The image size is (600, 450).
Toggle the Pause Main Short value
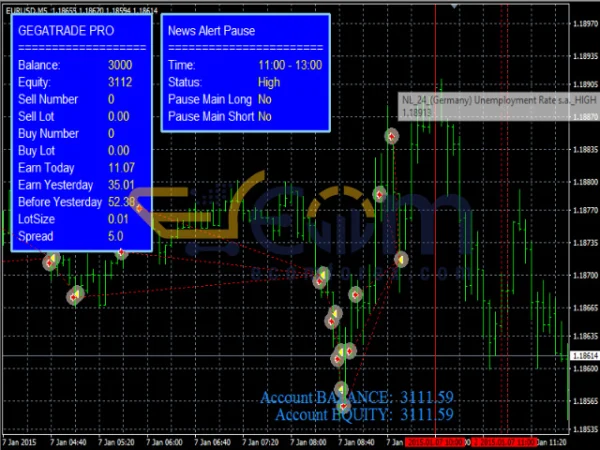tap(265, 116)
